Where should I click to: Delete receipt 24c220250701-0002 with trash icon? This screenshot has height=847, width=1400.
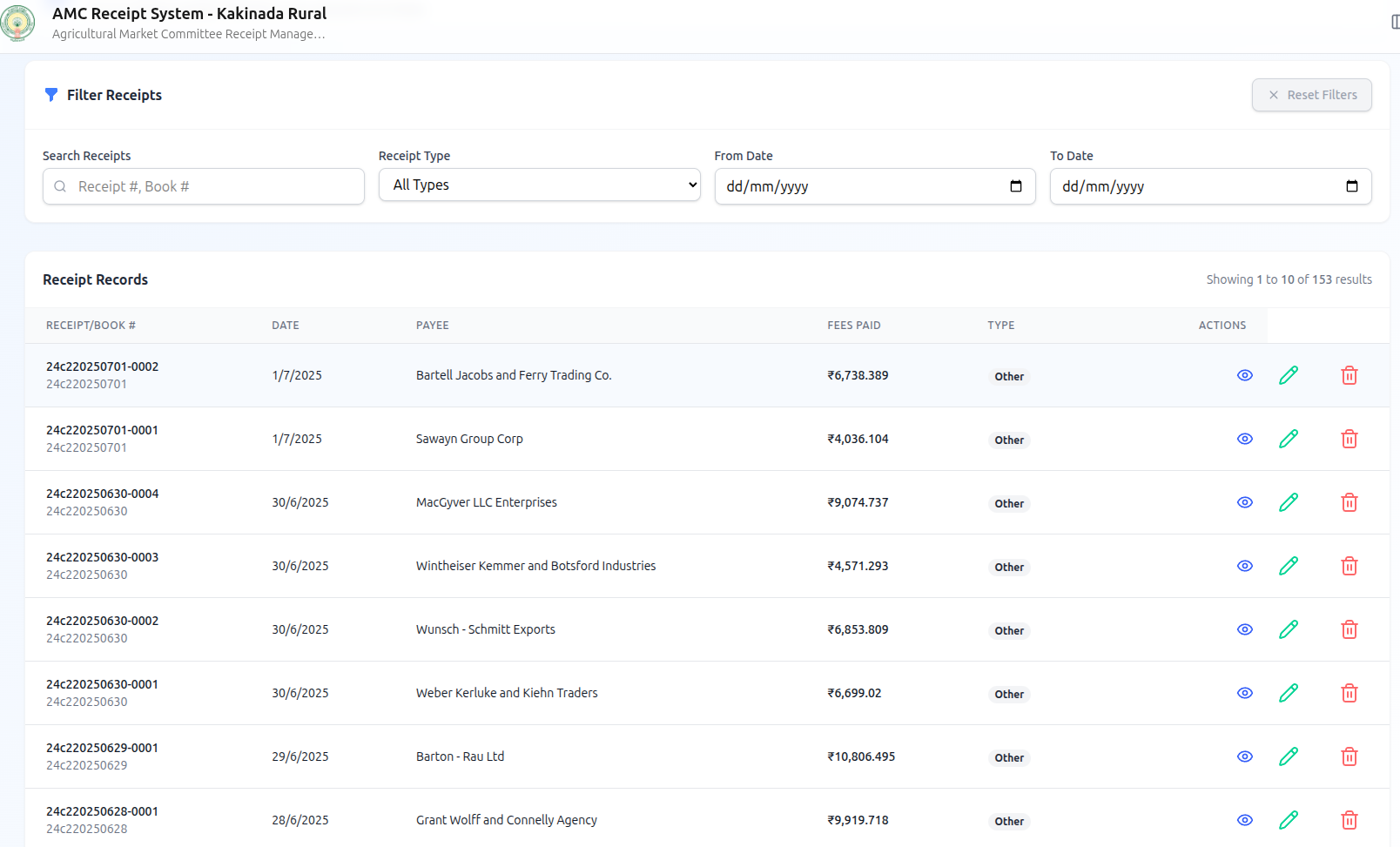pyautogui.click(x=1350, y=375)
